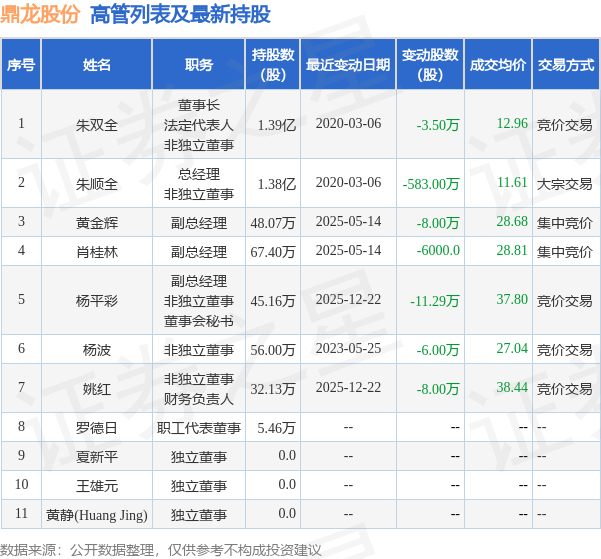The image size is (601, 559).
Task: Click the name 肖桂林
Action: click(x=97, y=252)
